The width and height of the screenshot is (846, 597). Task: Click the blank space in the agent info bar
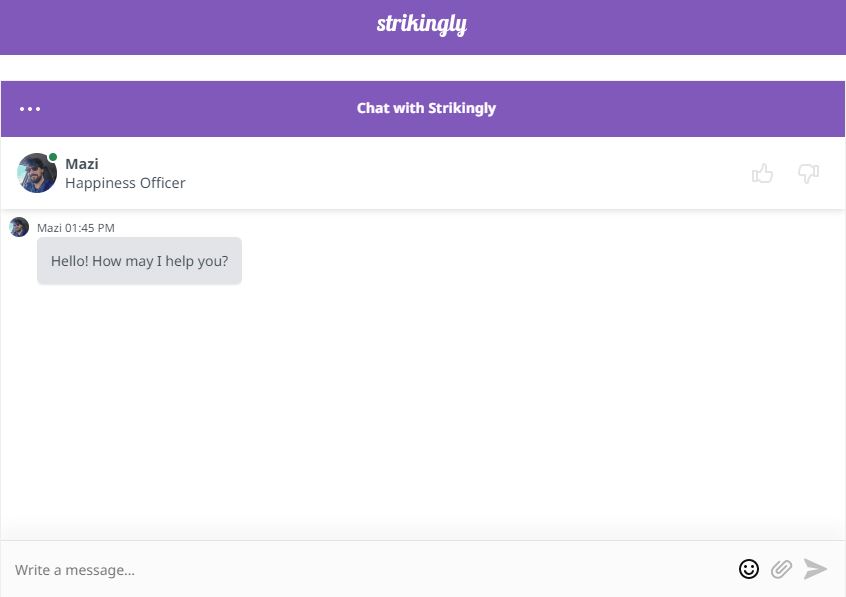(x=450, y=174)
